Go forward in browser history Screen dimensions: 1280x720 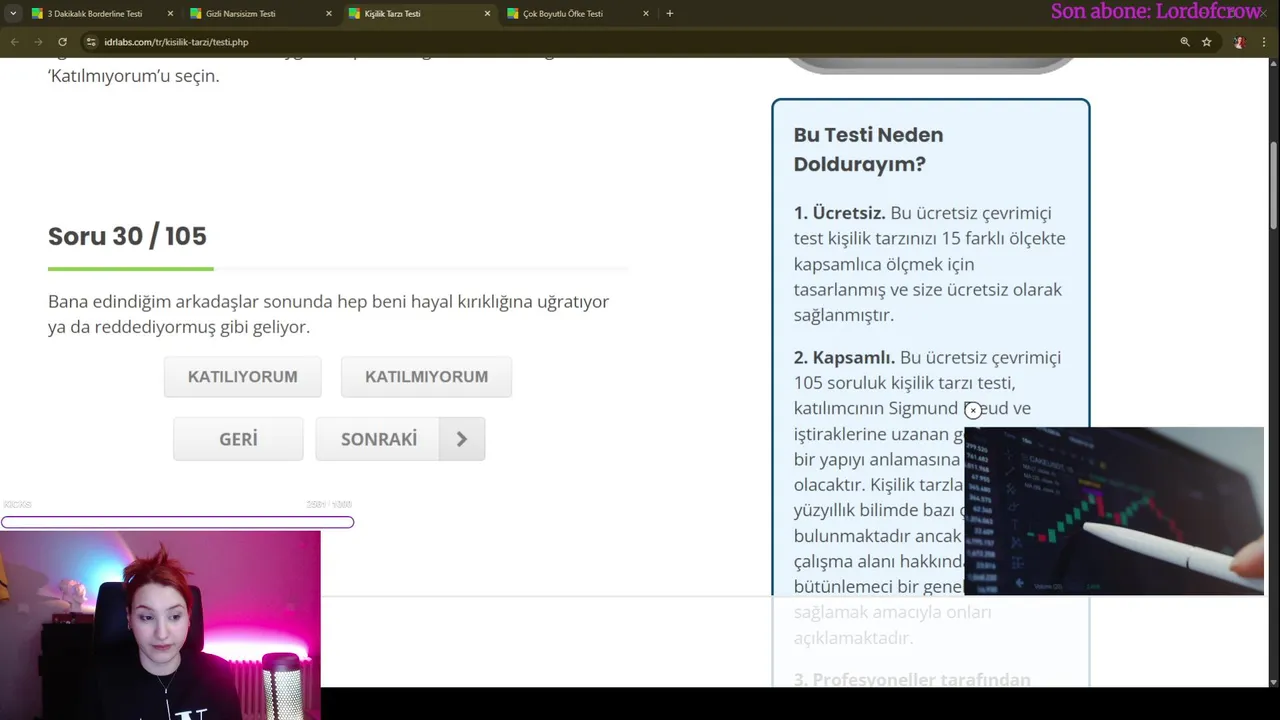[x=38, y=42]
